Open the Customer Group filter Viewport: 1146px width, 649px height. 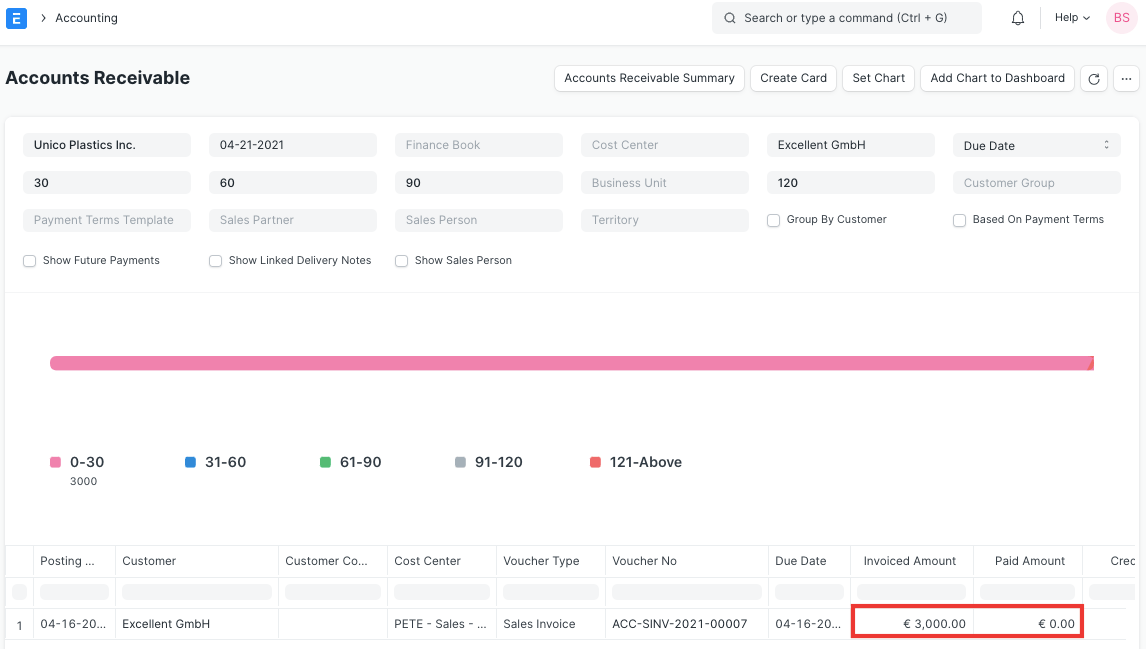pyautogui.click(x=1036, y=182)
